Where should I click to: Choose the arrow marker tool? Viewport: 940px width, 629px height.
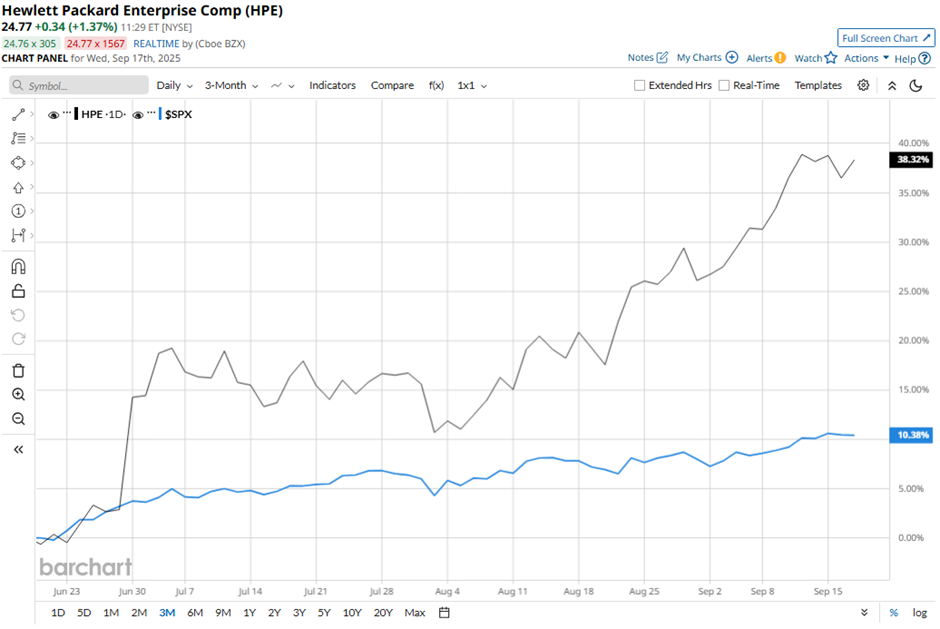(x=18, y=188)
